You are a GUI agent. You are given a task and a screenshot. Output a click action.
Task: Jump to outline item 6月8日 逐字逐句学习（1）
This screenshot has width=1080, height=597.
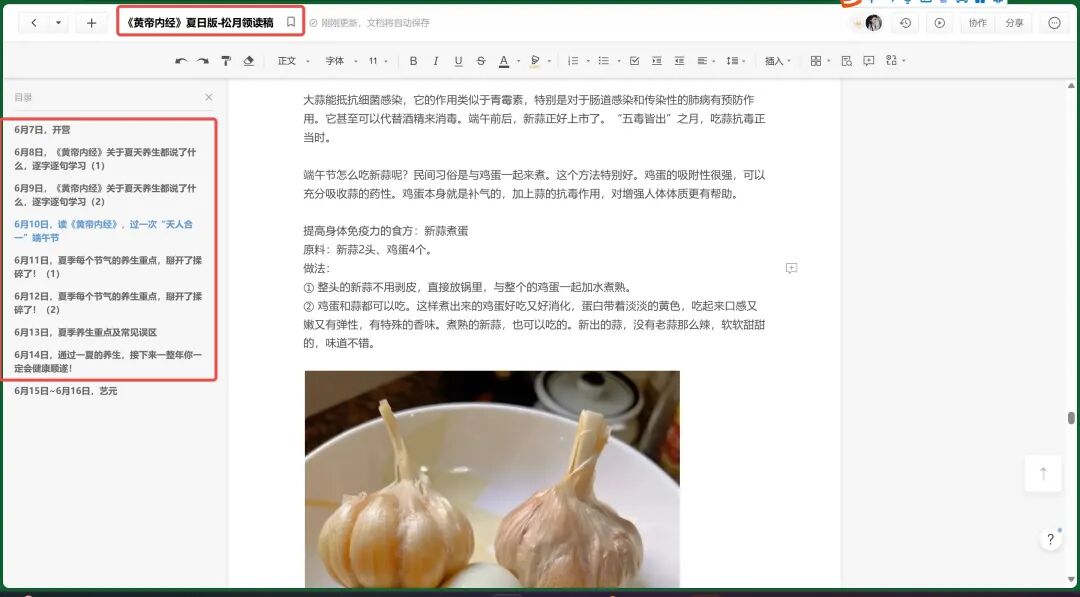(x=105, y=158)
